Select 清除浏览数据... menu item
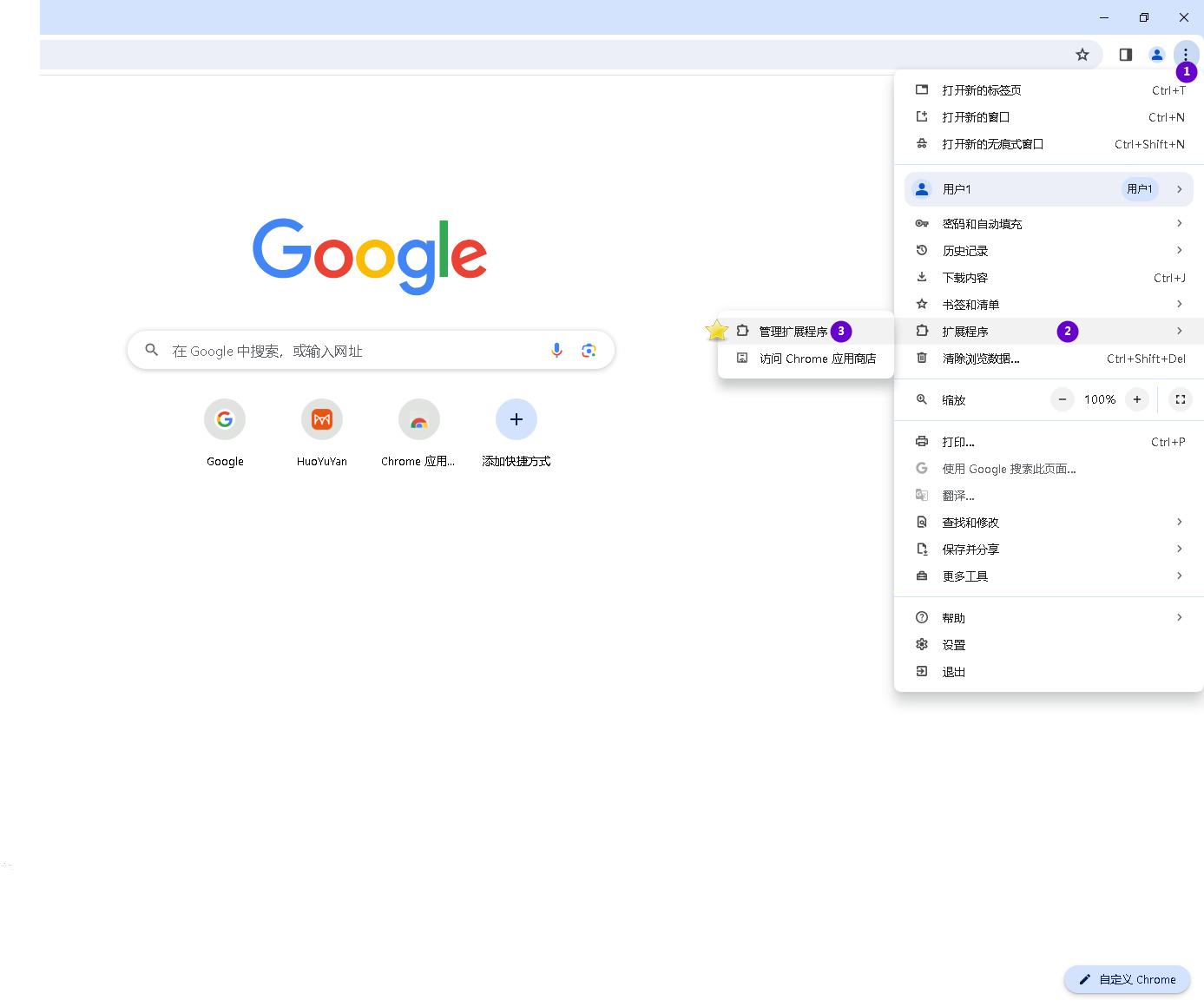1204x1007 pixels. pyautogui.click(x=1049, y=359)
